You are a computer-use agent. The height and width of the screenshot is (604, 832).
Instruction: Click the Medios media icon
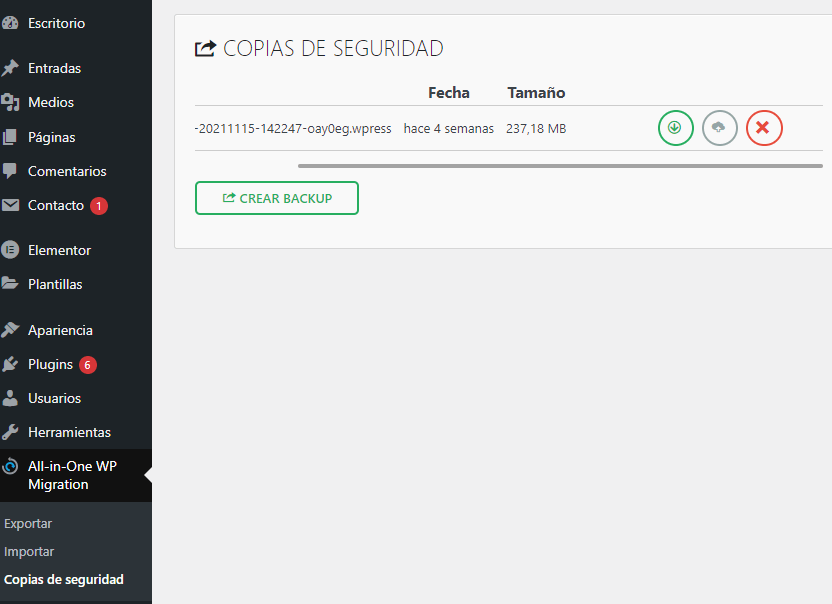point(10,102)
